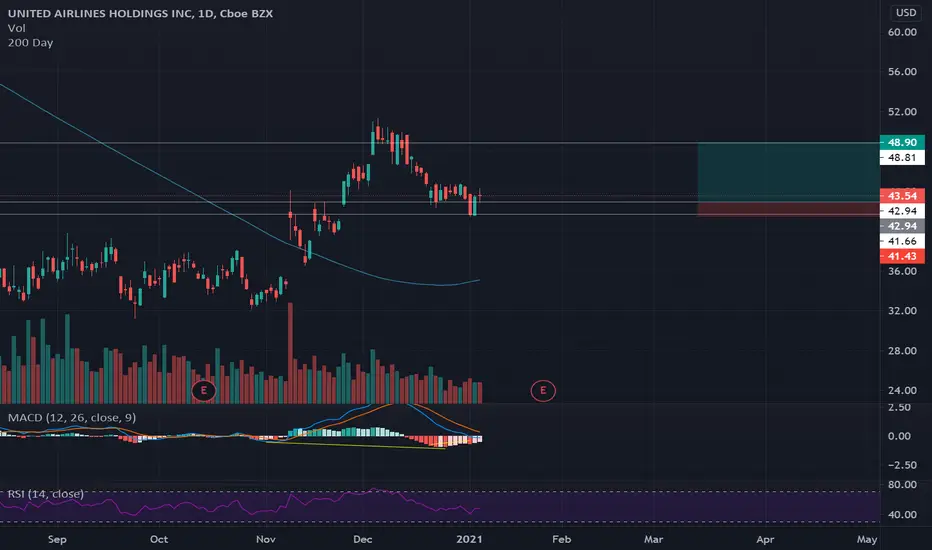Click the red 43.54 price label
The height and width of the screenshot is (550, 932).
point(902,196)
